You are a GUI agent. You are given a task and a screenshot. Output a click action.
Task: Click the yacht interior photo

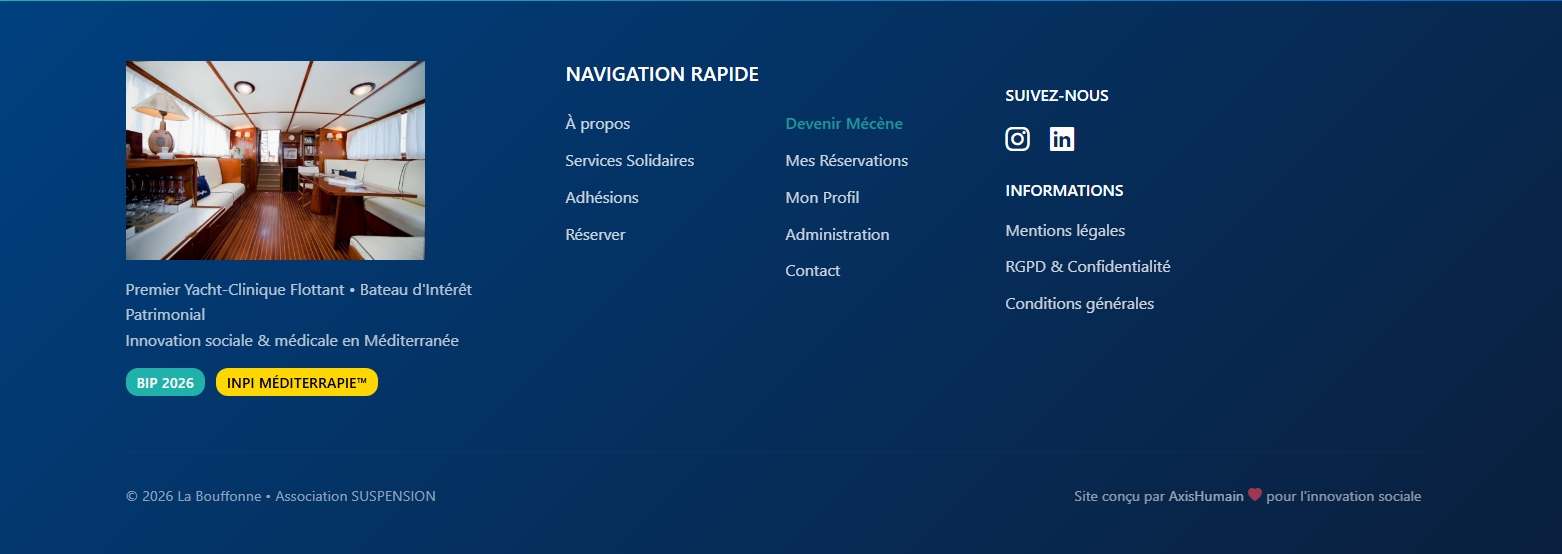tap(275, 160)
